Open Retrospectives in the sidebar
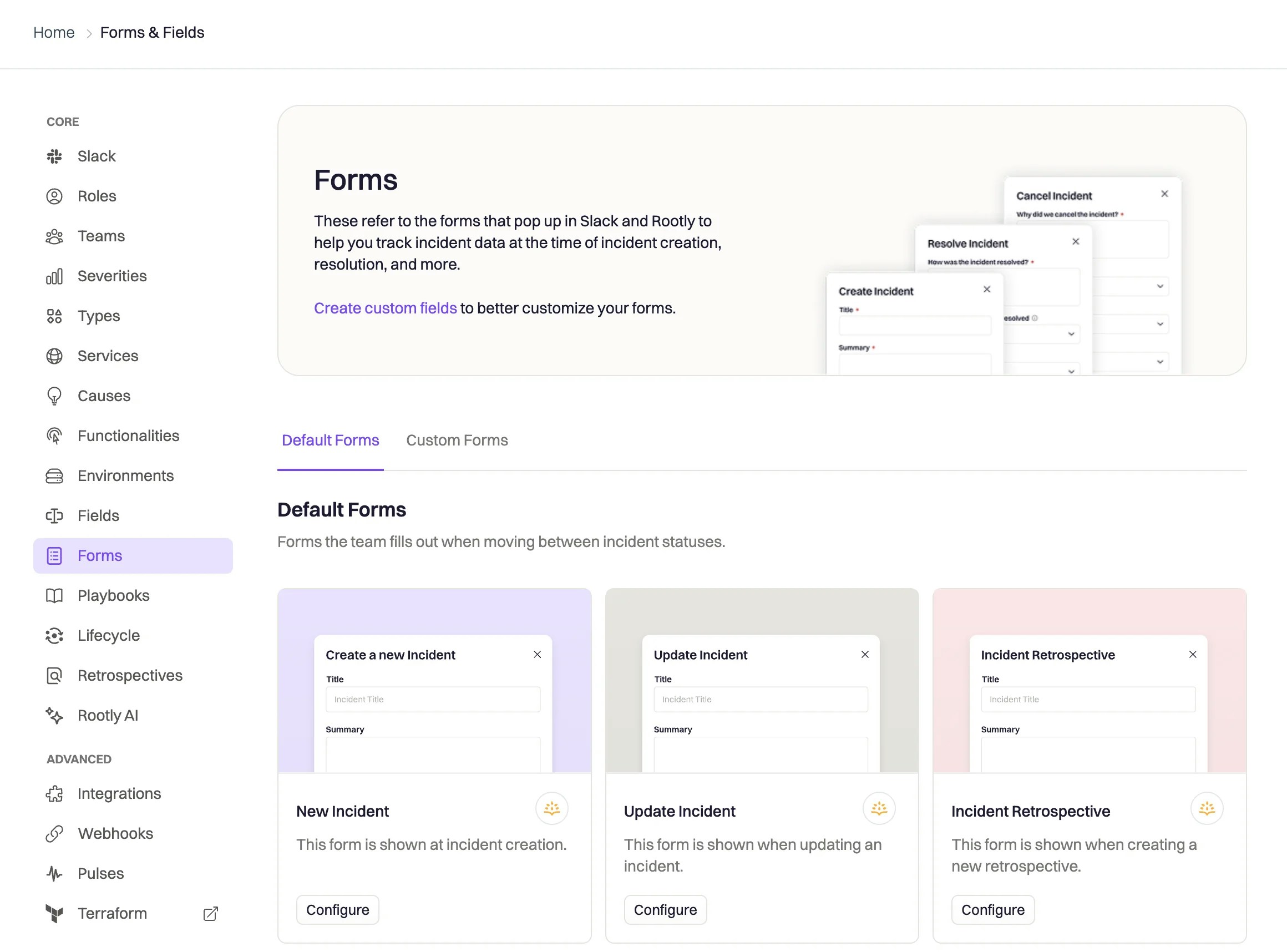1287x952 pixels. (x=133, y=675)
